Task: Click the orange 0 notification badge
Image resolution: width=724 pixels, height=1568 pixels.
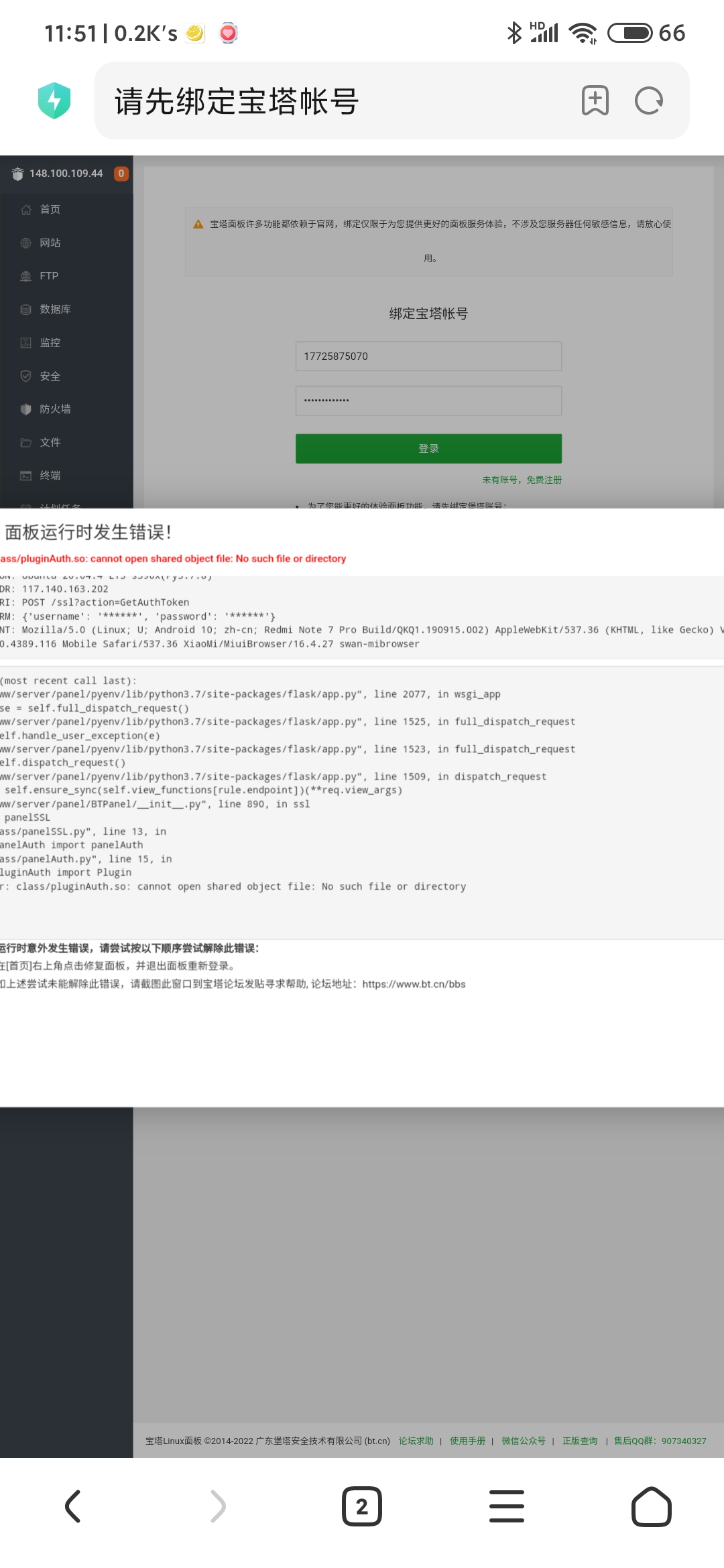Action: click(121, 174)
